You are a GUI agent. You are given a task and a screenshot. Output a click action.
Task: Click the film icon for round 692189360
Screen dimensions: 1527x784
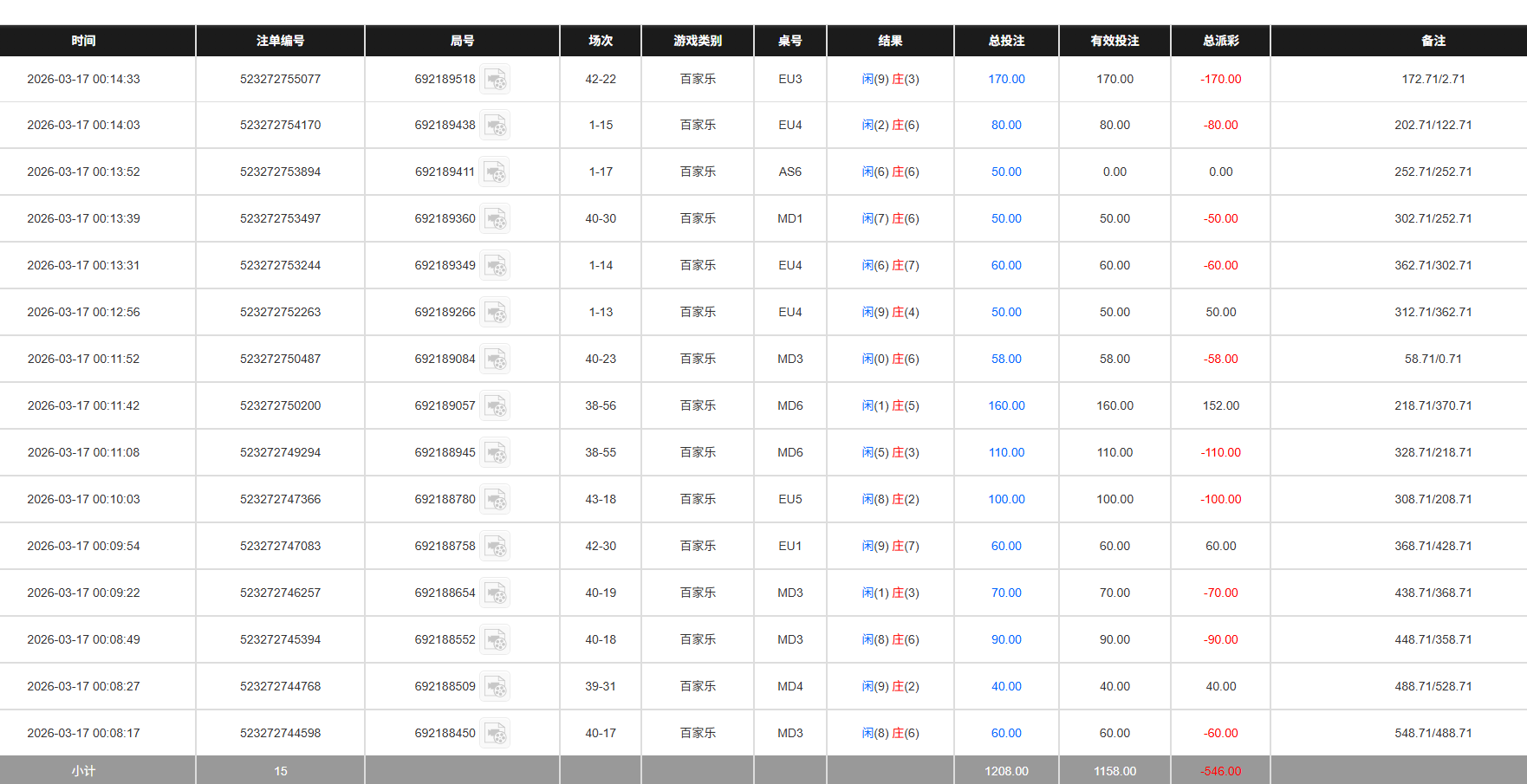[495, 218]
